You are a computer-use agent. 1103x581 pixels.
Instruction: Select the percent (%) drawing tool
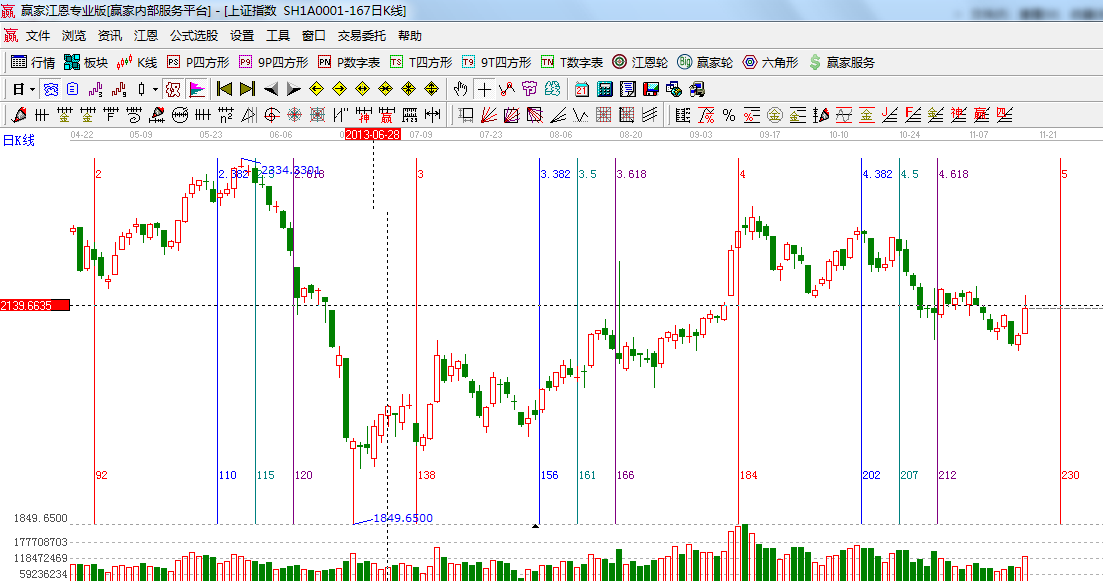click(x=728, y=115)
